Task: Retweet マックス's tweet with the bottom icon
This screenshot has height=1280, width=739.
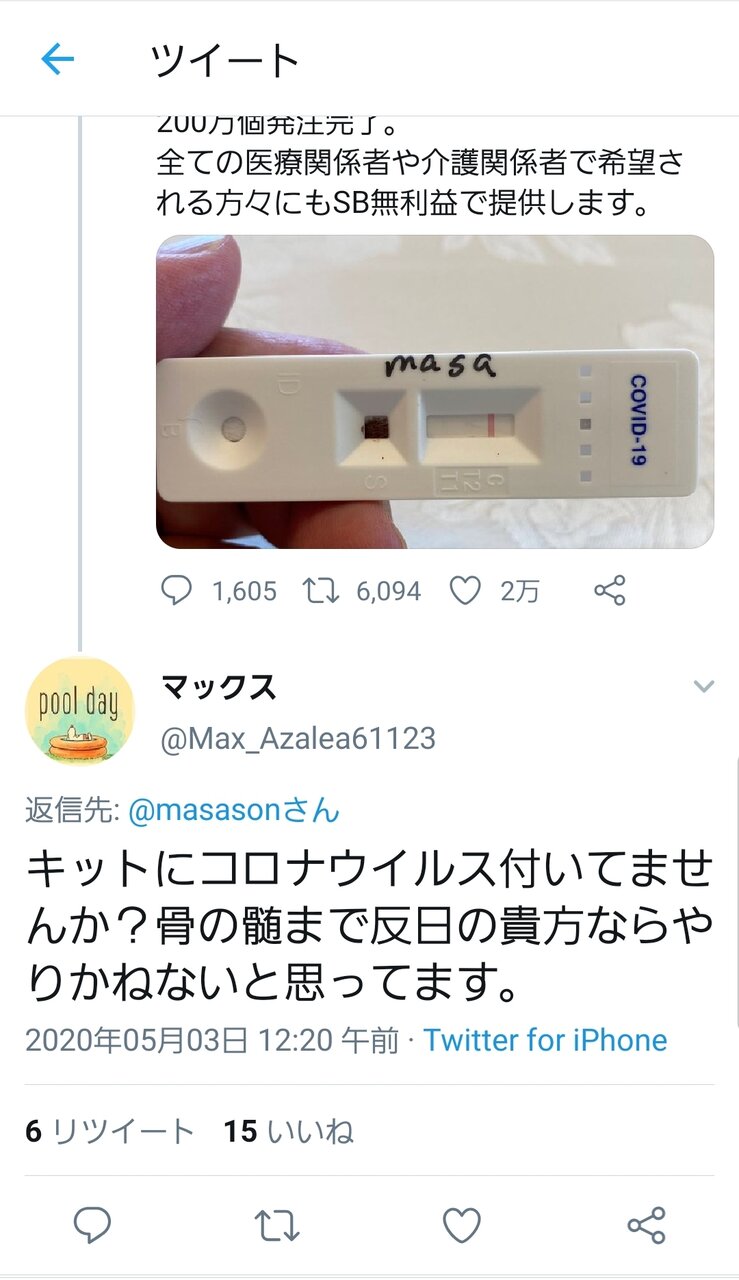Action: click(x=277, y=1224)
